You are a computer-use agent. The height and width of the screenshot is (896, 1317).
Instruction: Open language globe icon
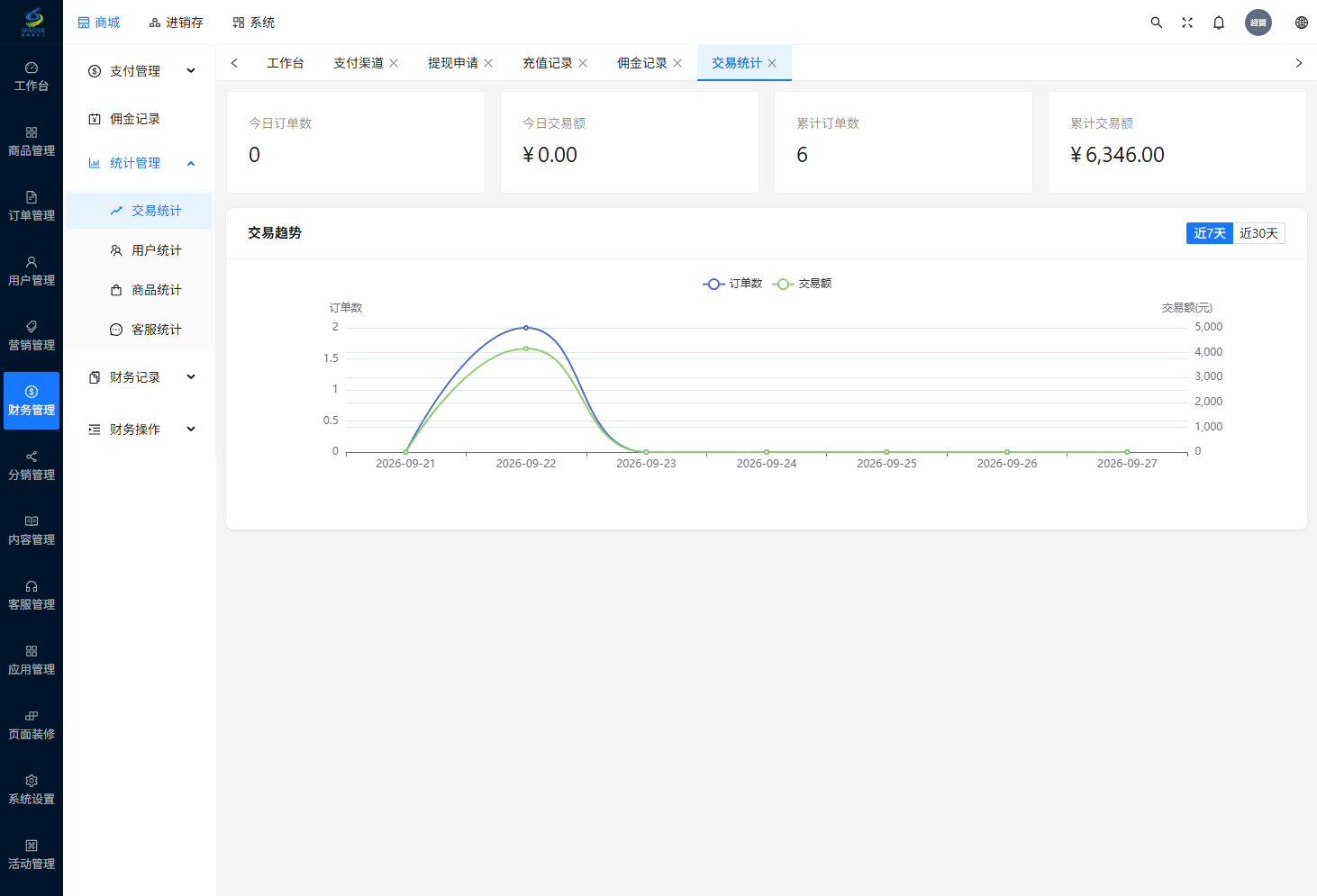(x=1302, y=23)
